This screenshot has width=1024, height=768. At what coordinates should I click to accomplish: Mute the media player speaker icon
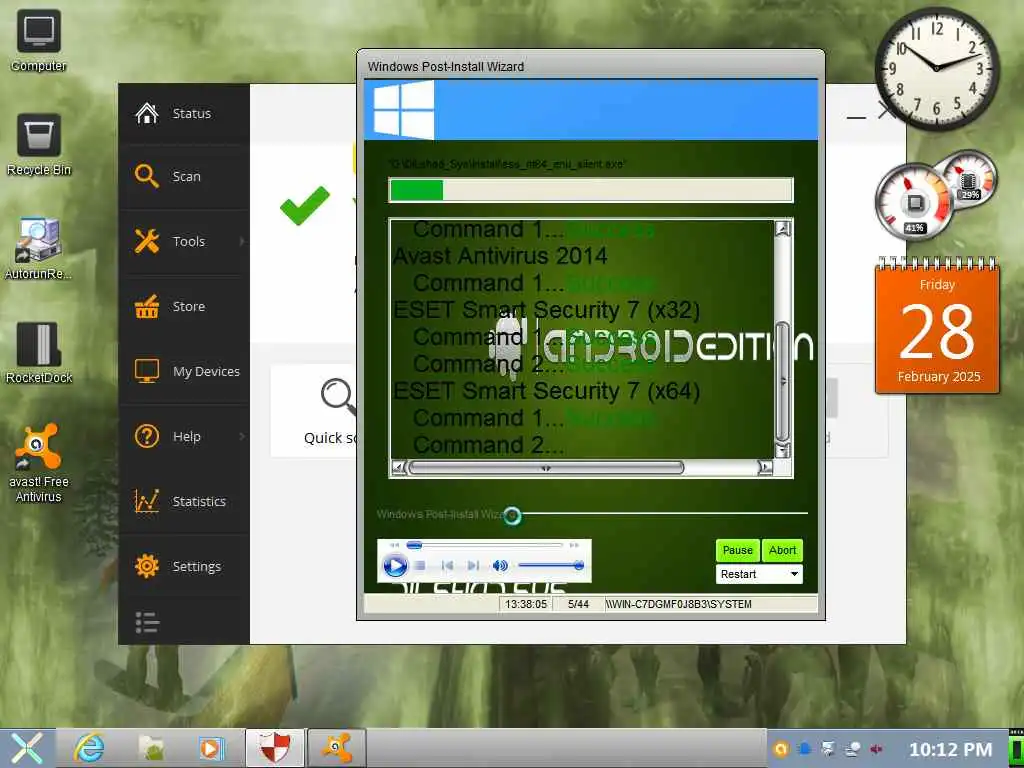[x=500, y=566]
